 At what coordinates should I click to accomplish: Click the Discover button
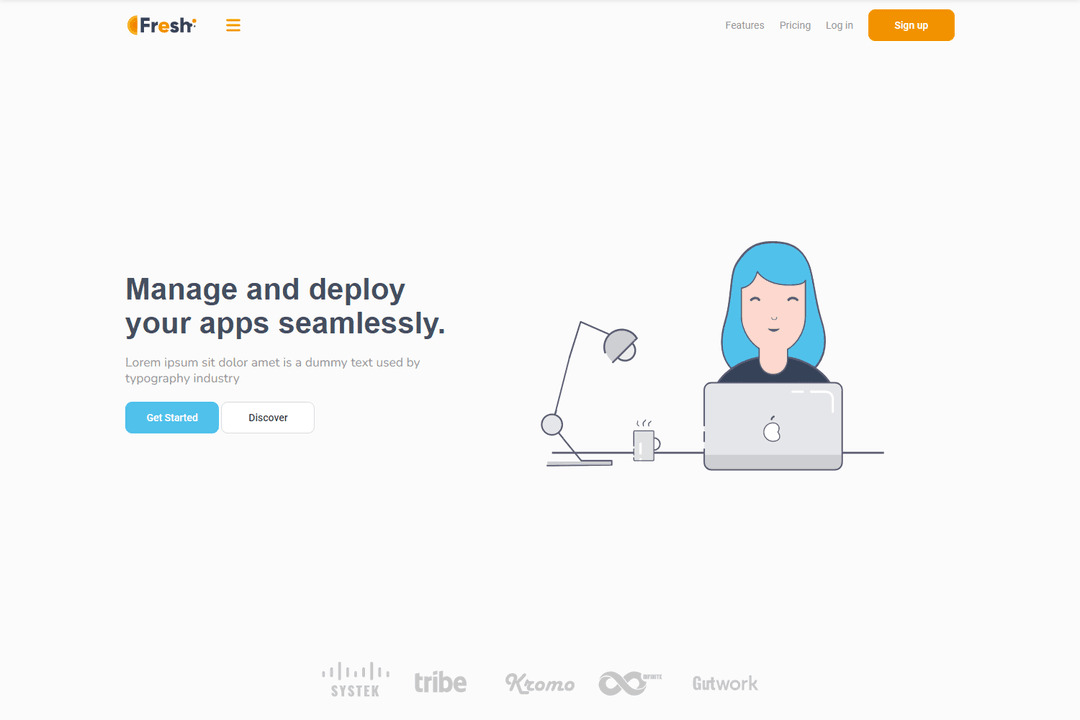268,418
